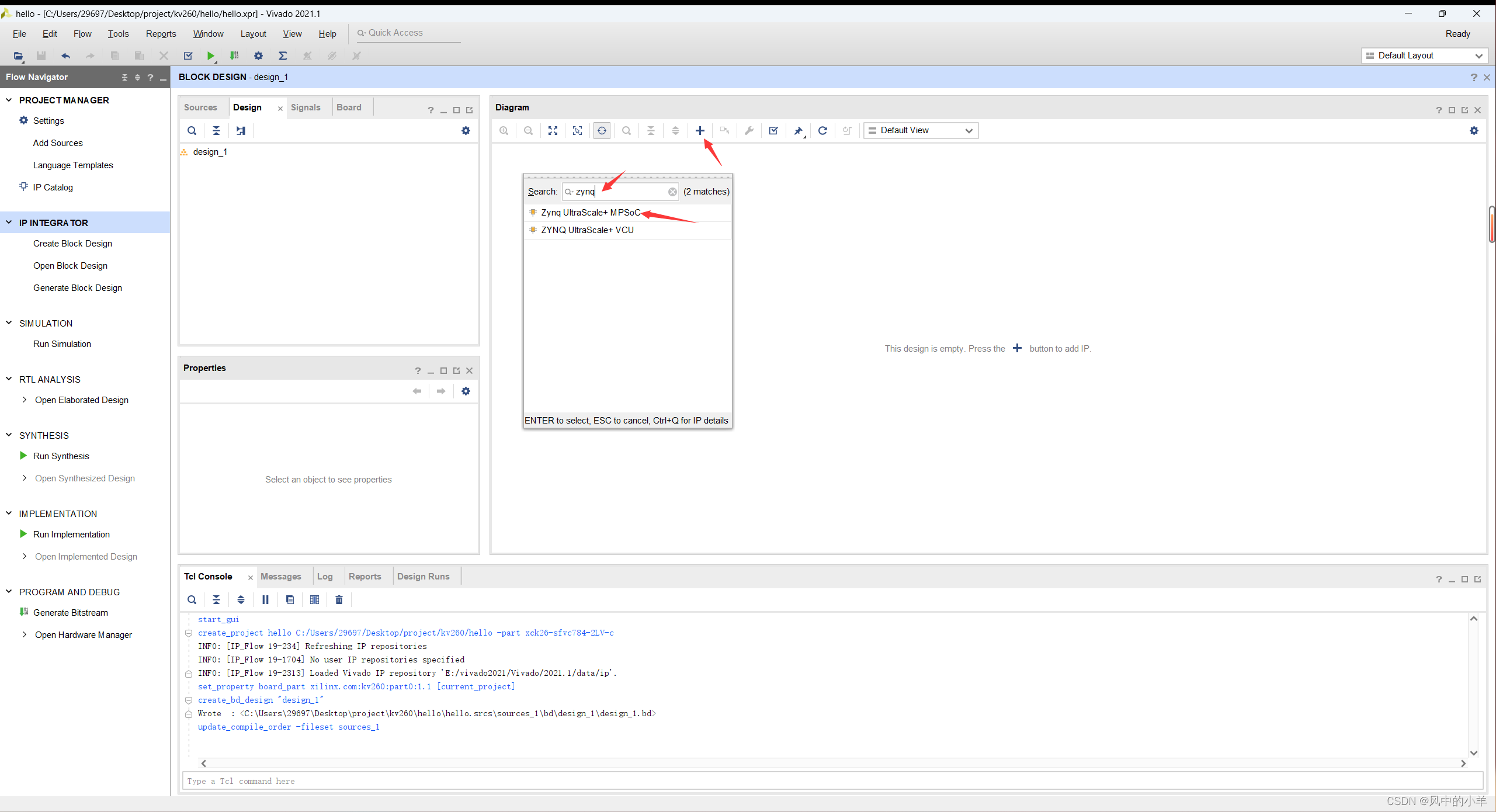
Task: Open the Default Layout dropdown
Action: [1424, 55]
